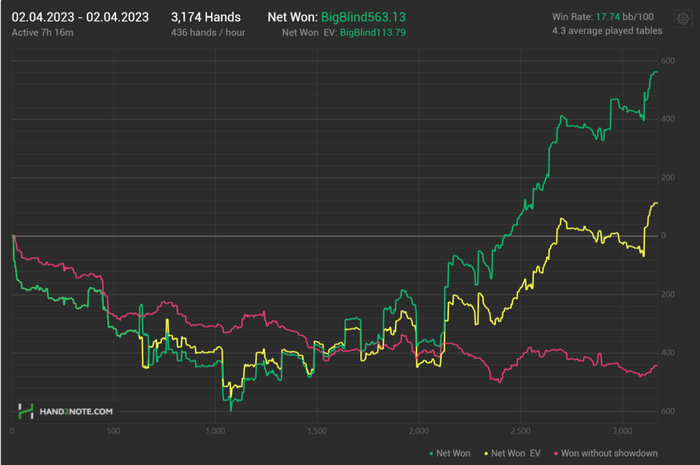Click the 0 baseline y-axis label

(663, 236)
